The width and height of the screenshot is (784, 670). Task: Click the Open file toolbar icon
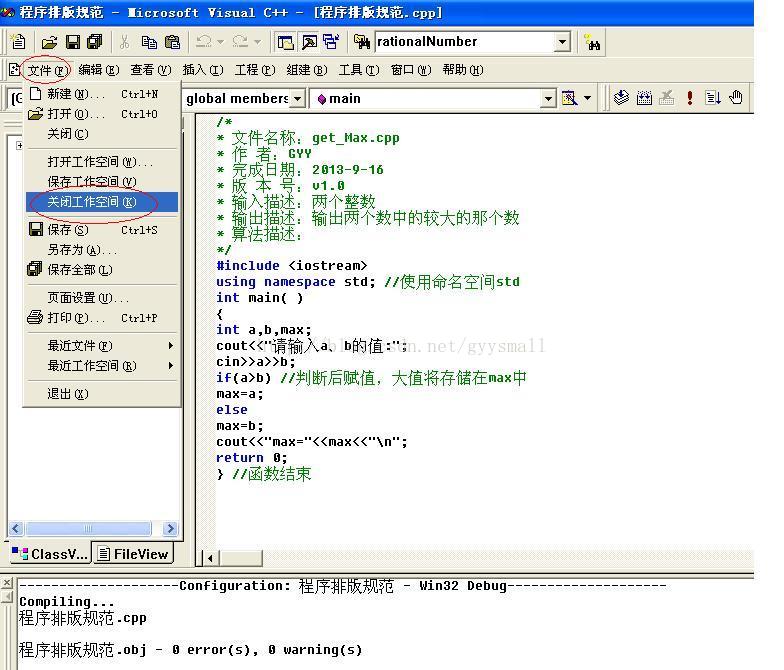(49, 42)
